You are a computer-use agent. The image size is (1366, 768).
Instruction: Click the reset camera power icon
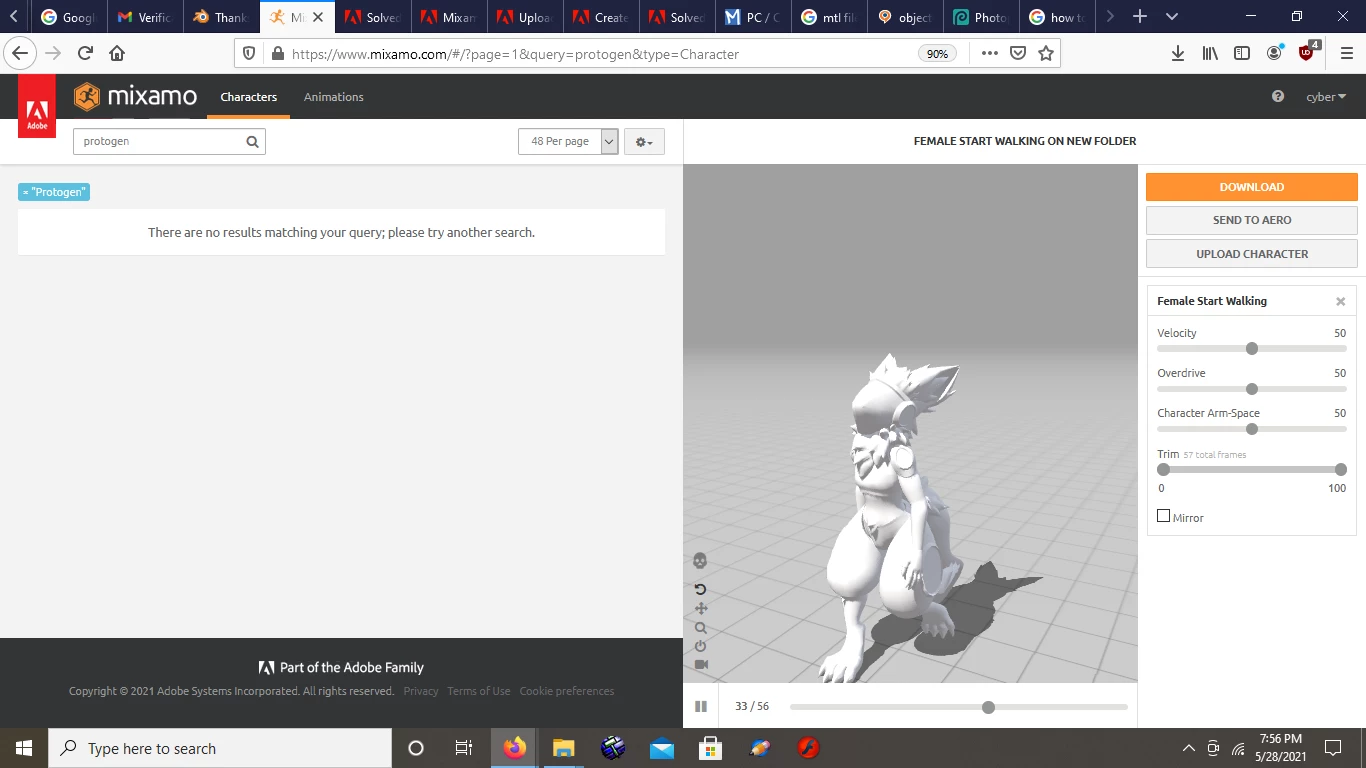701,646
